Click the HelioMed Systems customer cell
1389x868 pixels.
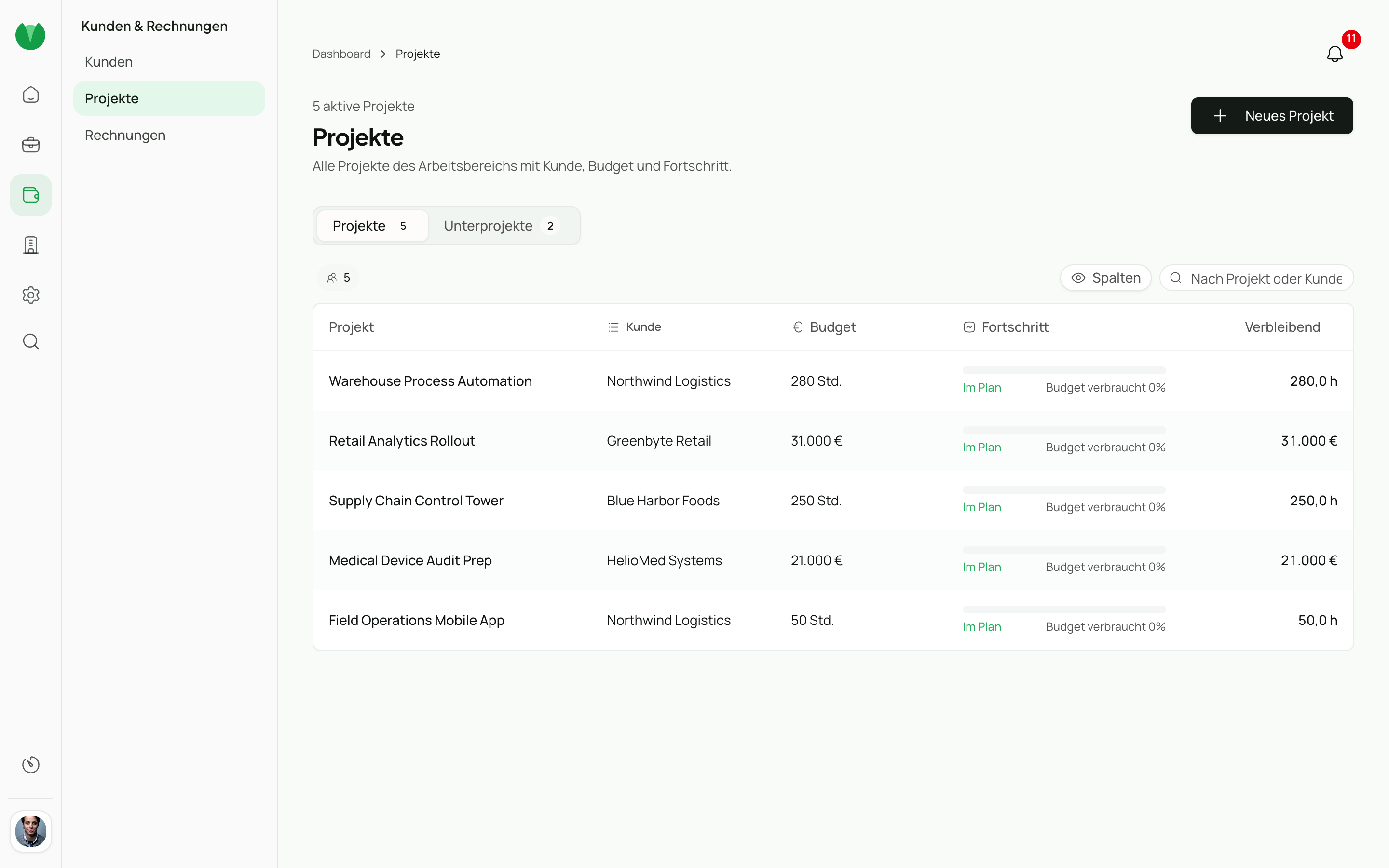click(x=664, y=560)
